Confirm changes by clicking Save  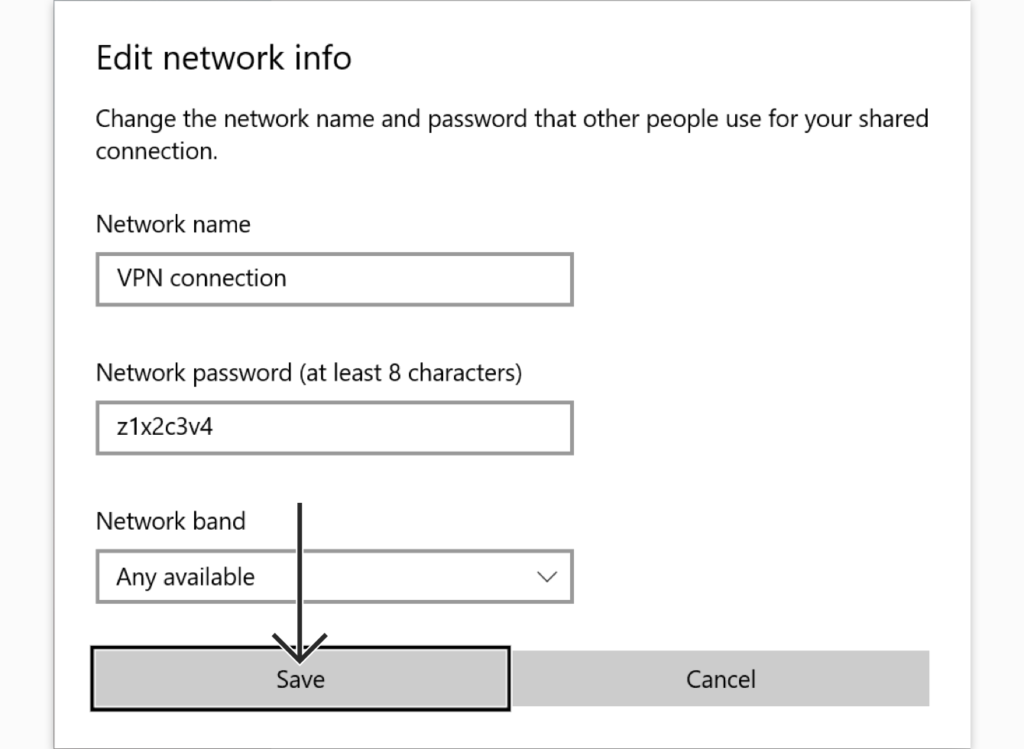pyautogui.click(x=299, y=678)
